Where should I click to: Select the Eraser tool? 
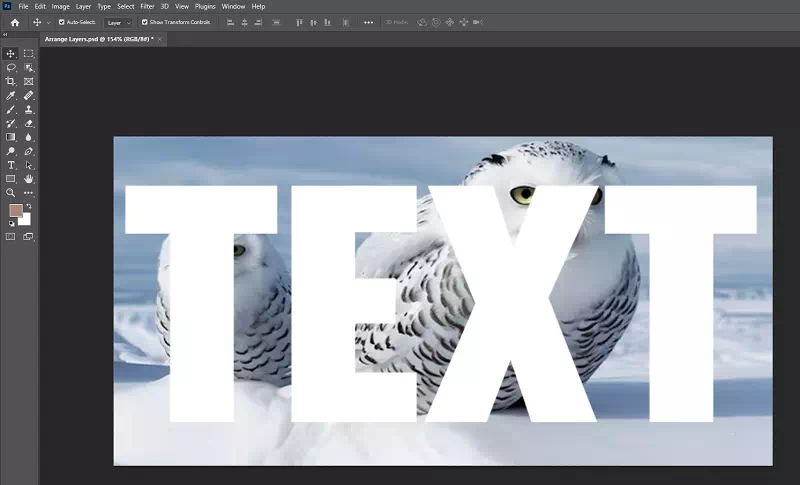[x=29, y=123]
